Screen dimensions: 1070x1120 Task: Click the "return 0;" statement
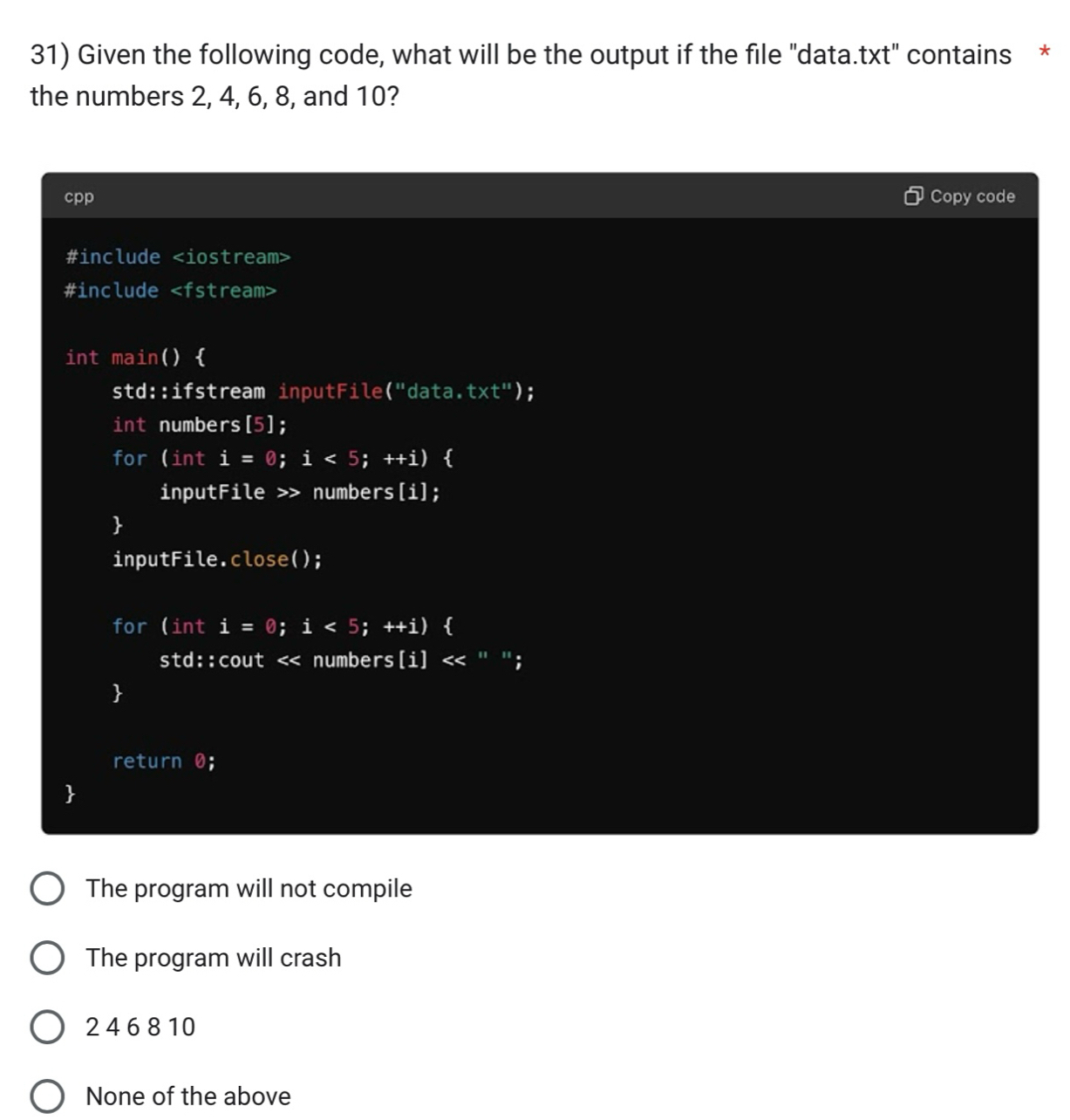[x=163, y=761]
